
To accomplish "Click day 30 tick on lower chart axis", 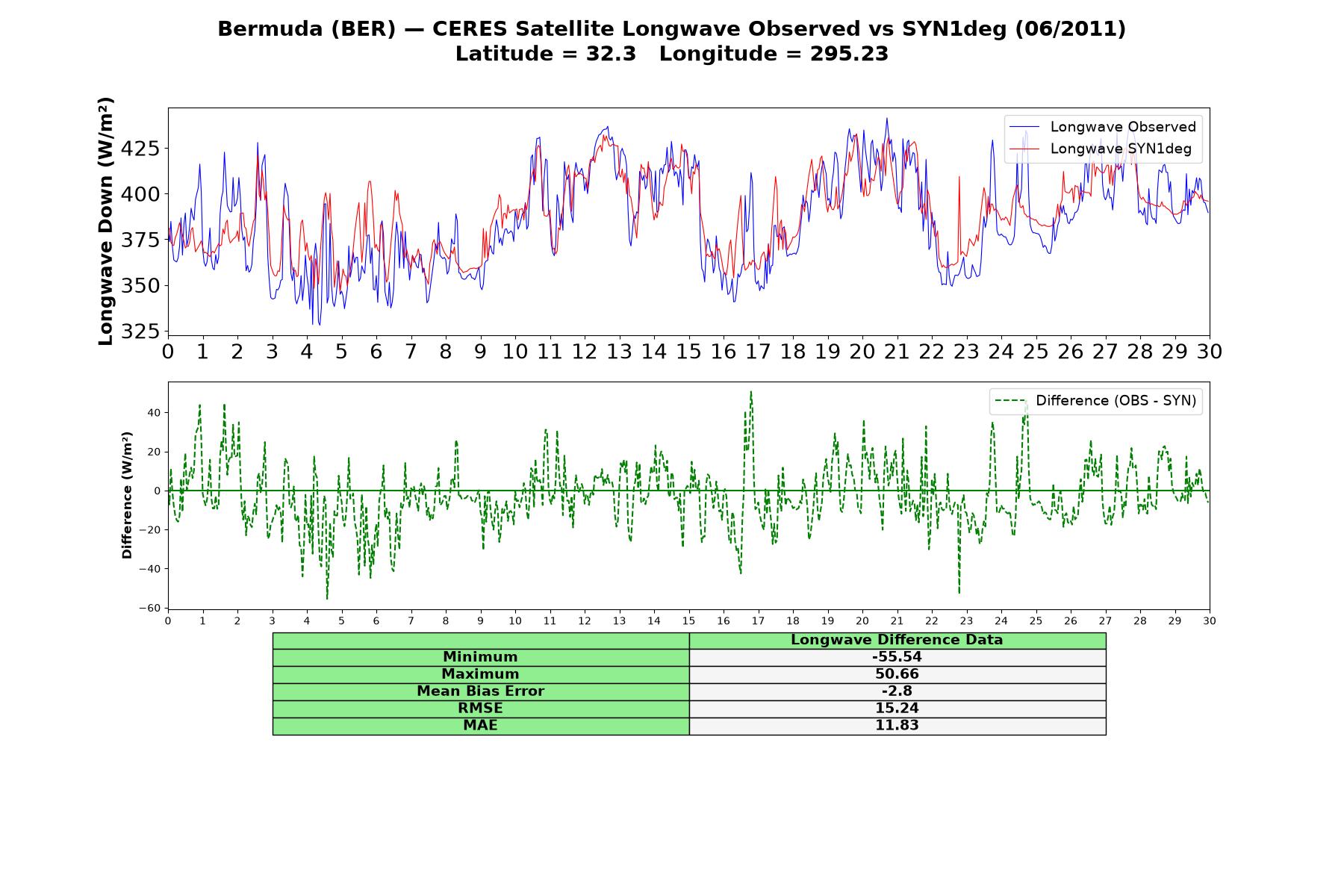I will (x=1210, y=621).
